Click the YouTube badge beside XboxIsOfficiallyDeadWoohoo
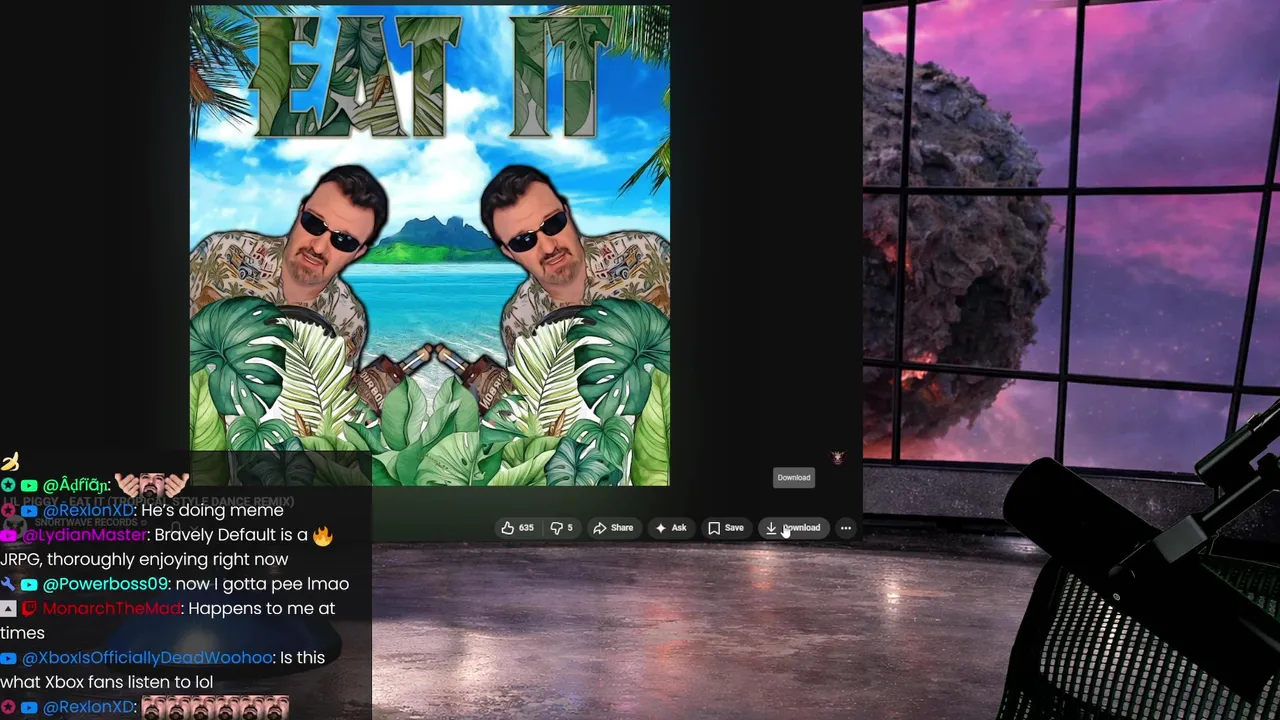 click(x=8, y=658)
